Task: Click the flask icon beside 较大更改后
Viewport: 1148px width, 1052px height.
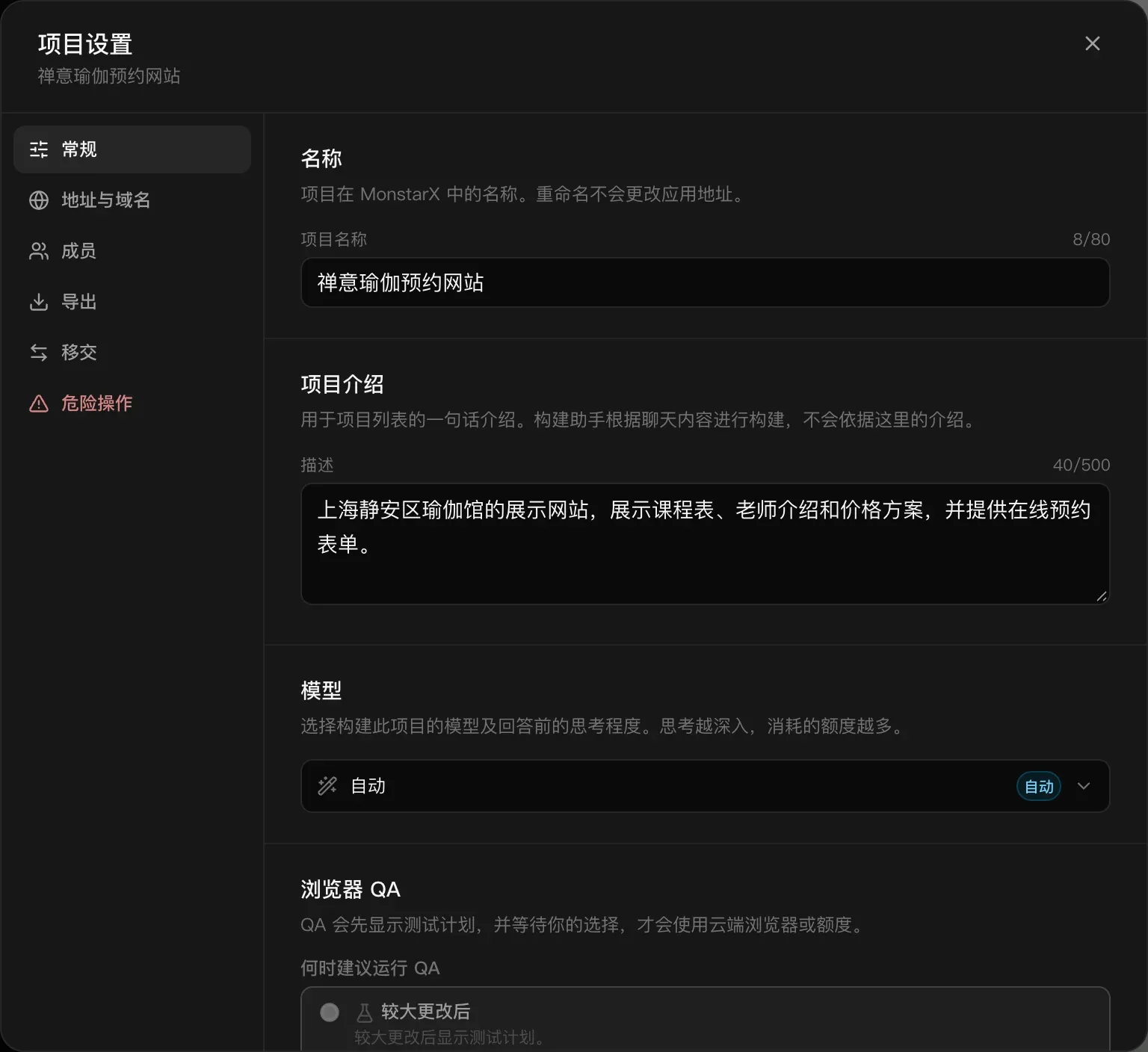Action: tap(365, 1012)
